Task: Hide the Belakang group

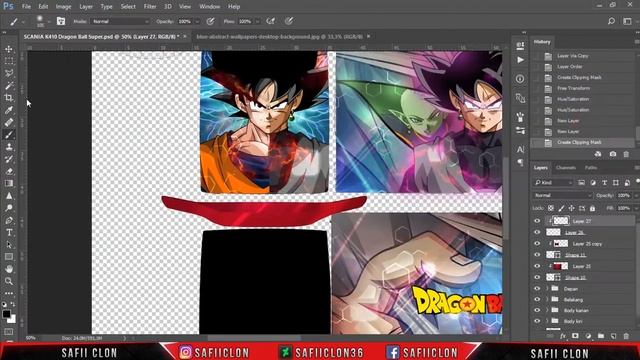Action: (x=537, y=299)
